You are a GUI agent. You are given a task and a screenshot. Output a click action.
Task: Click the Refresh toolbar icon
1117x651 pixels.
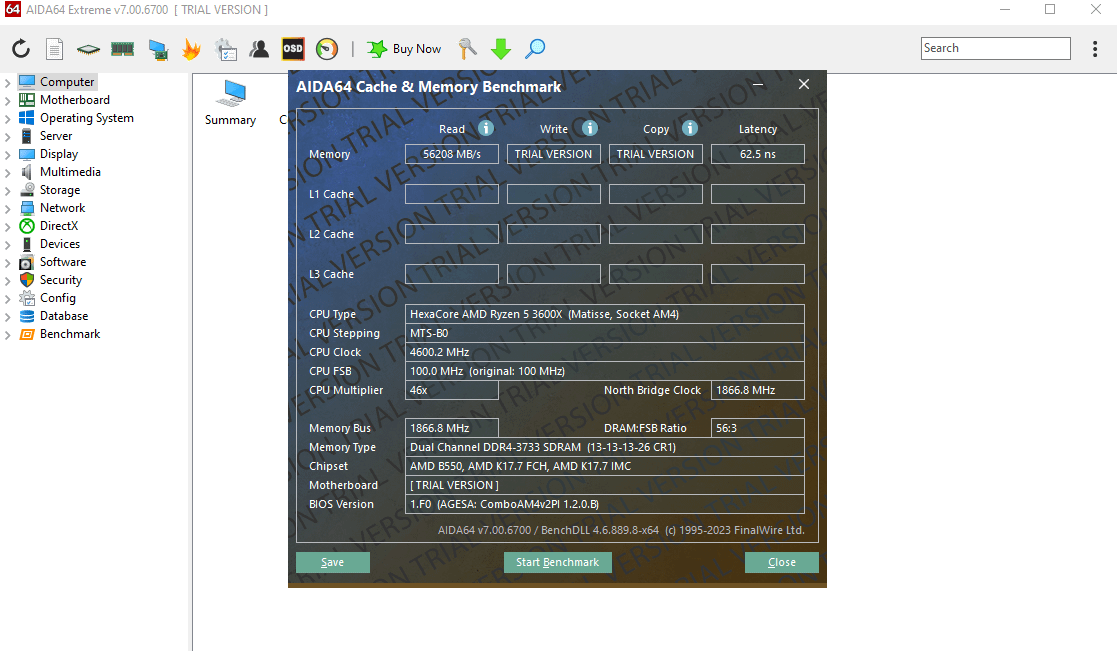[21, 48]
